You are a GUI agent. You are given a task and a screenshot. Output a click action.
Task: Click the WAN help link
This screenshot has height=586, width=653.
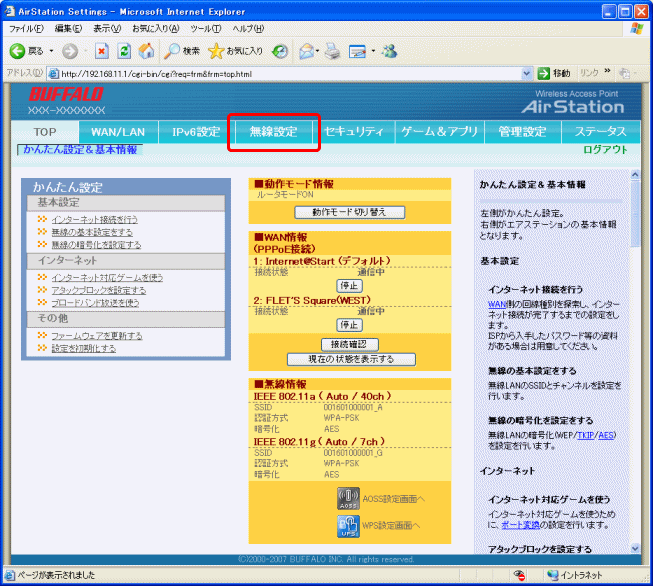click(497, 304)
